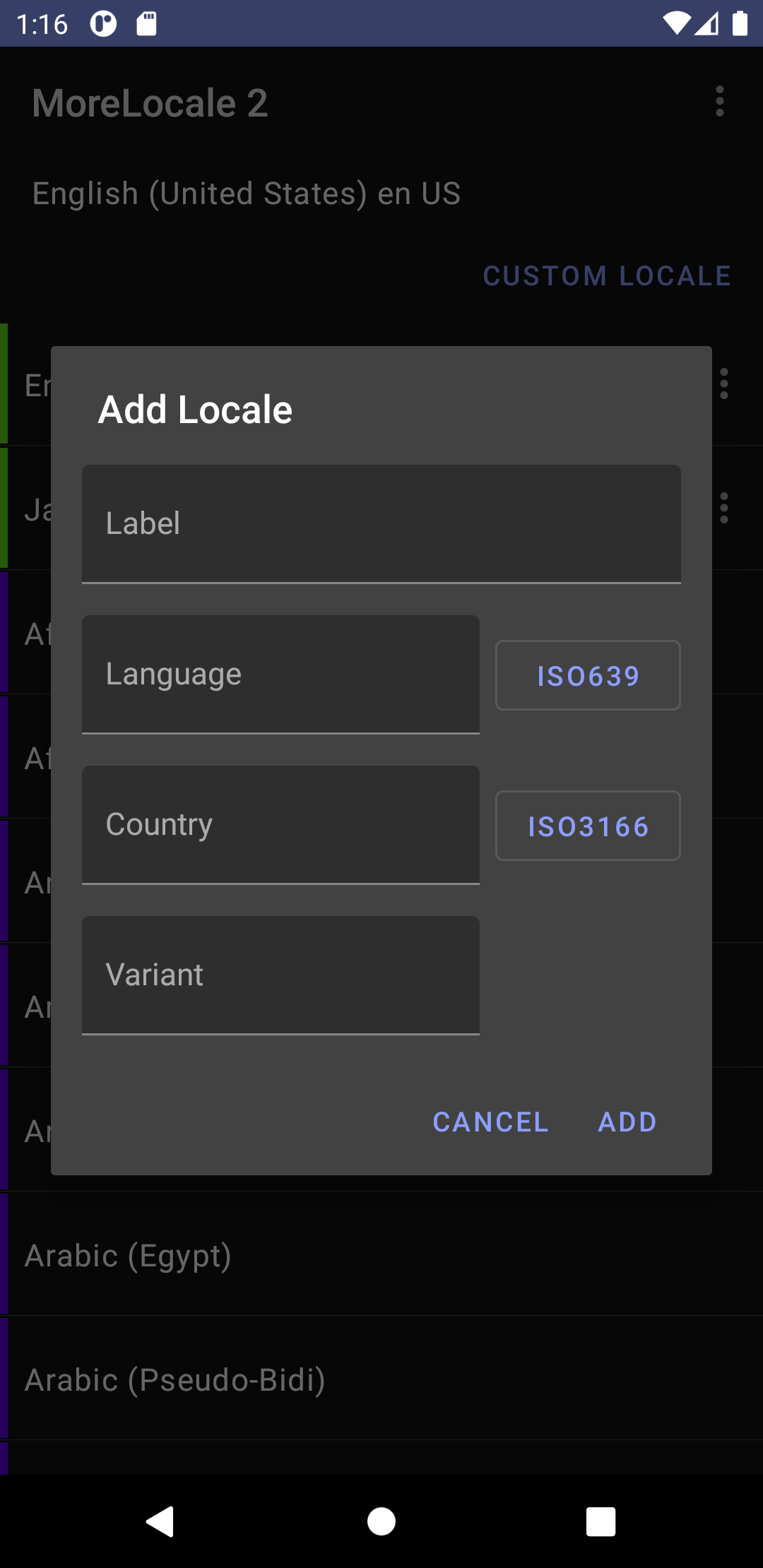The height and width of the screenshot is (1568, 763).
Task: Open the options menu for the English row
Action: click(724, 384)
